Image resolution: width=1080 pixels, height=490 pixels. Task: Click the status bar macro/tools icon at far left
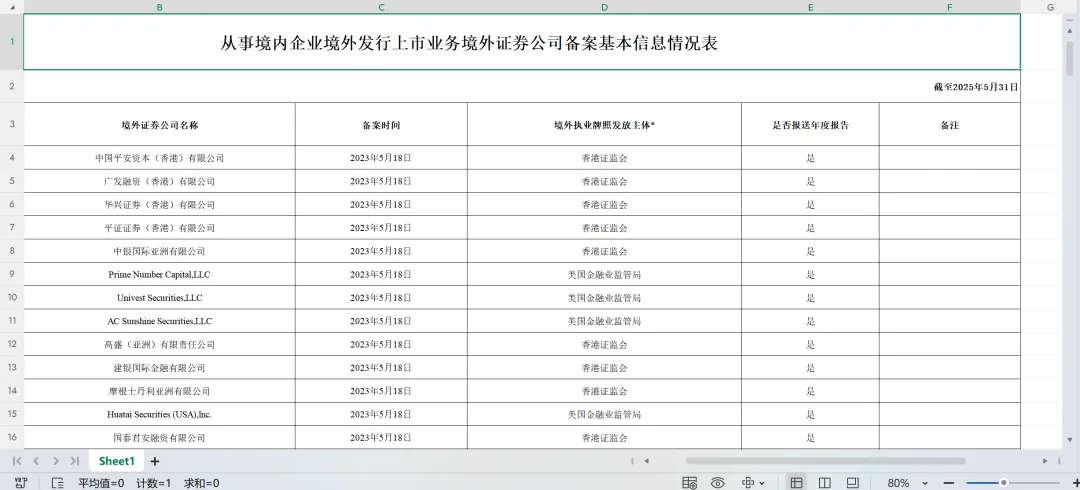pos(21,483)
